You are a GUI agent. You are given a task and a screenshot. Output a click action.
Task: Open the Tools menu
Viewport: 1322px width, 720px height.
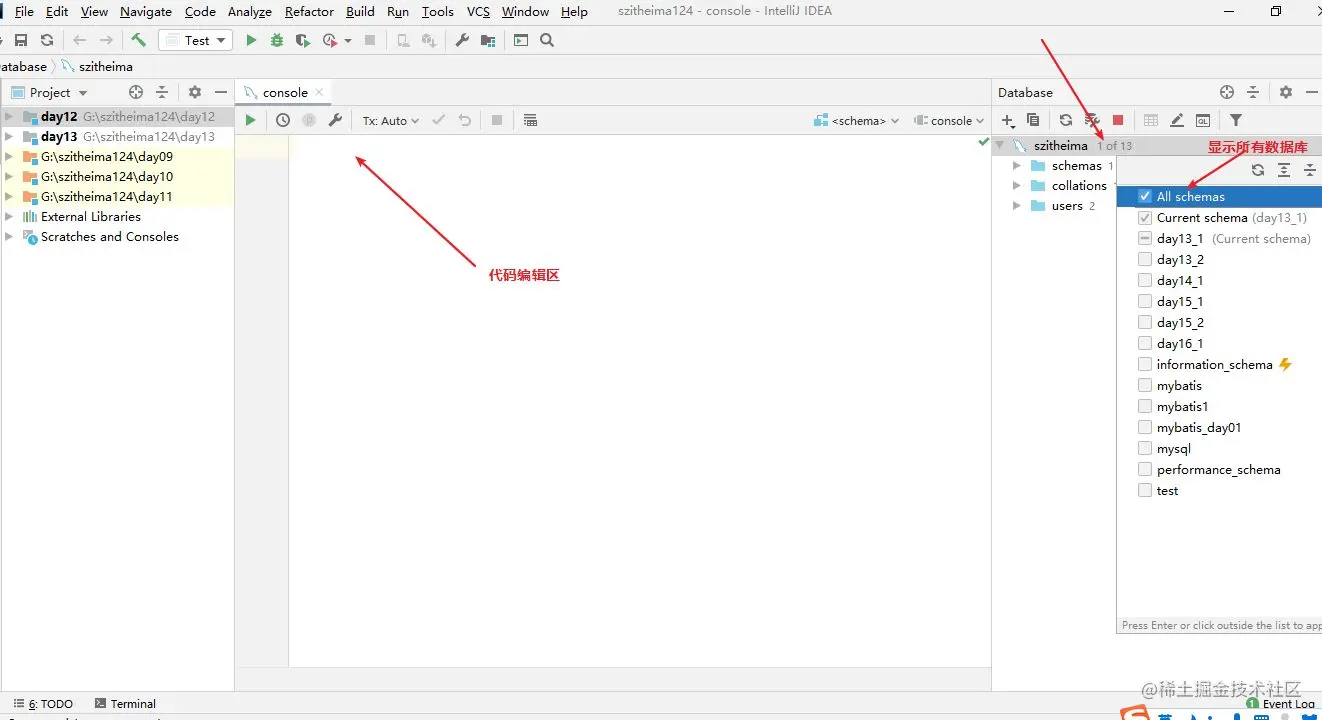click(437, 12)
